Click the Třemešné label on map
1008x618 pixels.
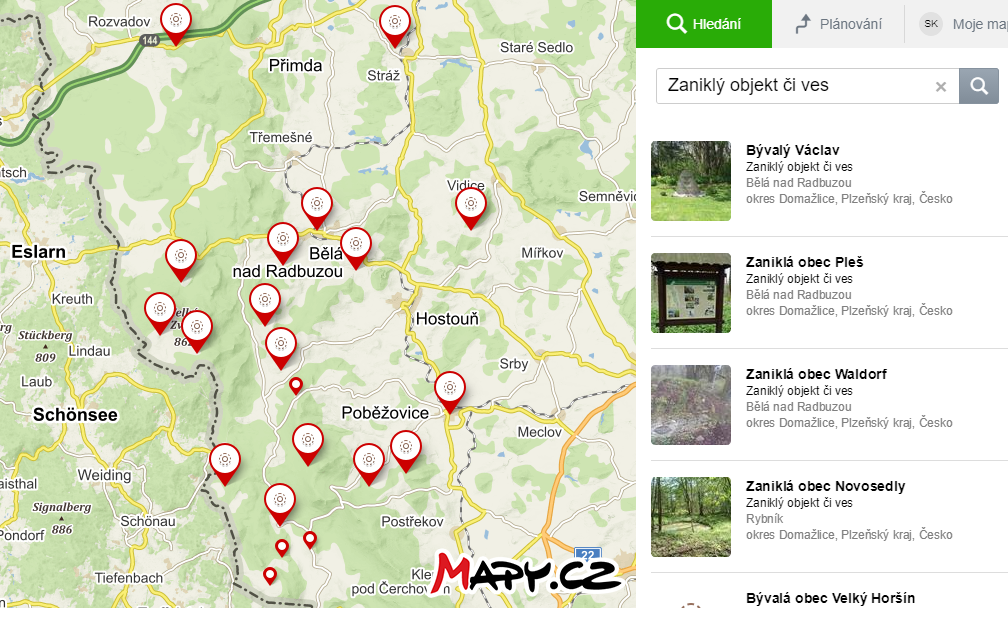281,138
